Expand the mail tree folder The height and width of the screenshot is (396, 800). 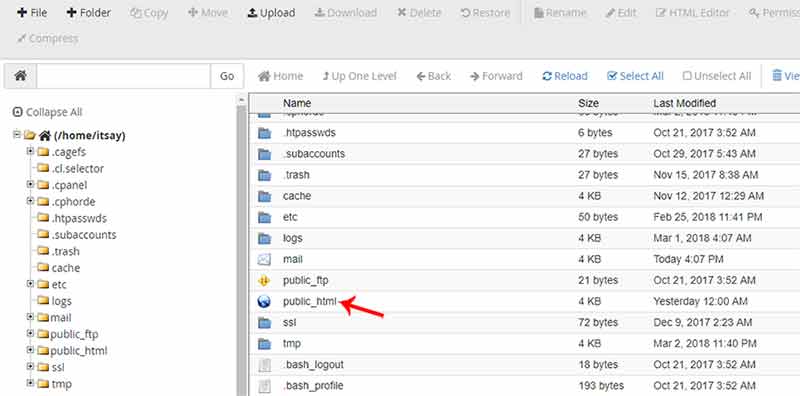[30, 317]
